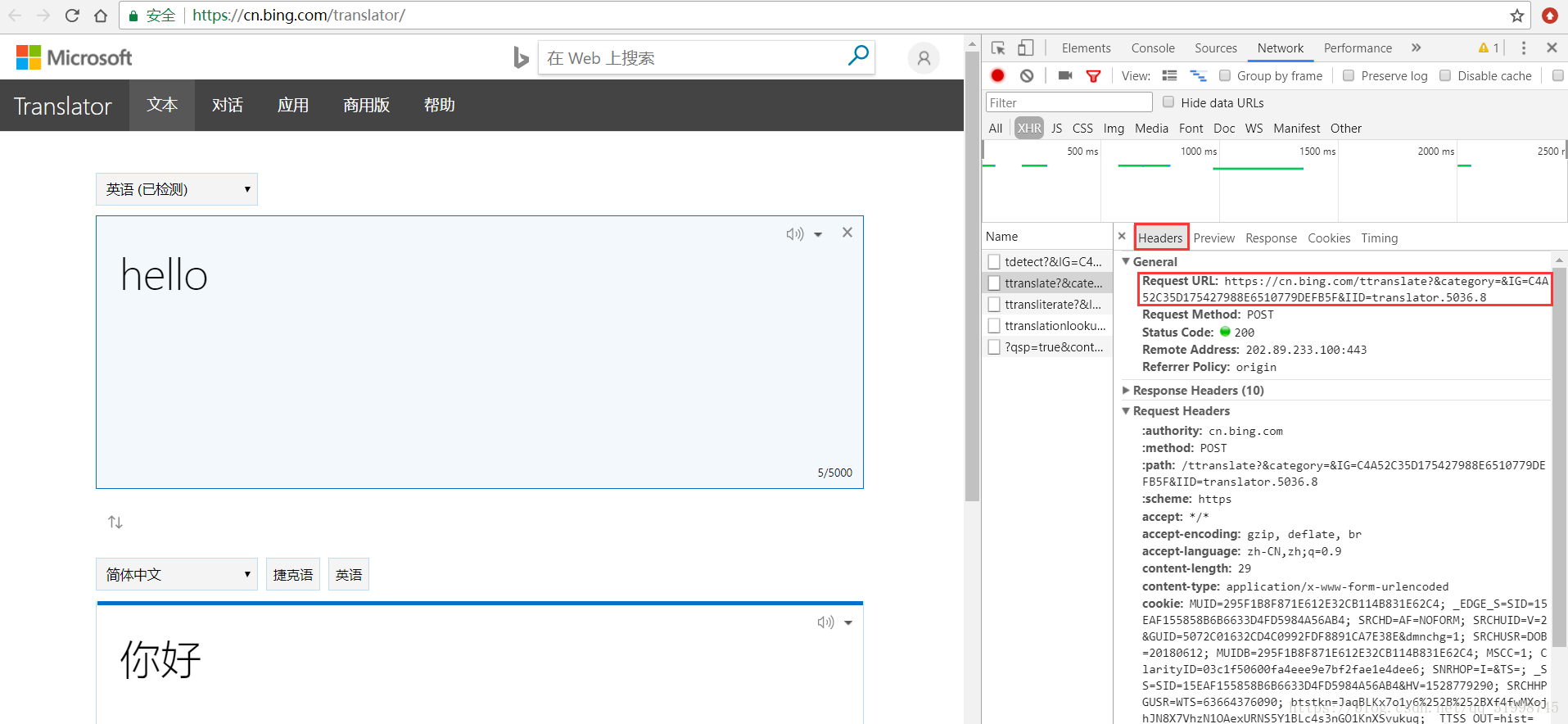This screenshot has height=724, width=1568.
Task: Switch to DevTools Sources tab
Action: [1216, 48]
